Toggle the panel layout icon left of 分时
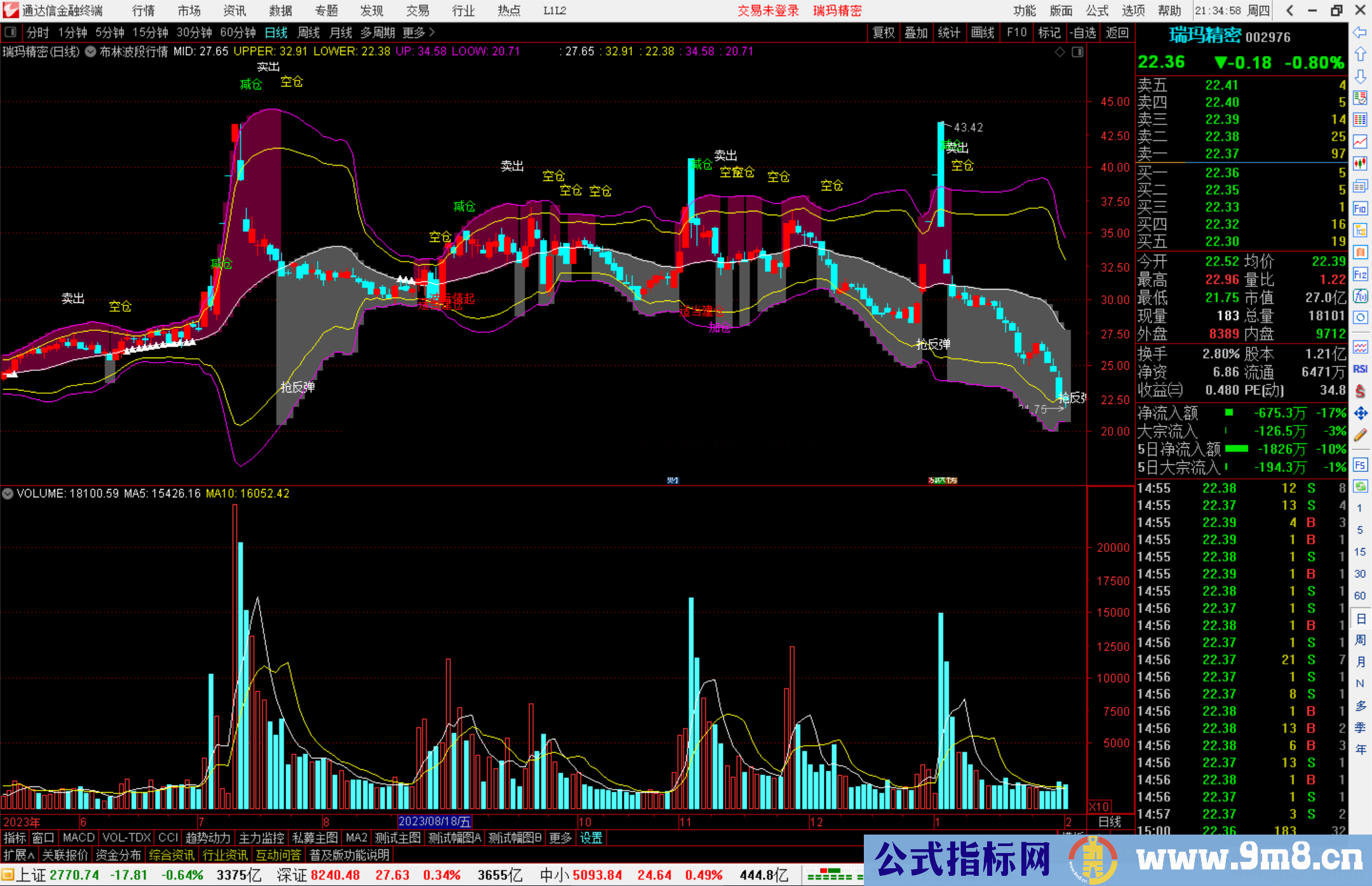This screenshot has height=886, width=1372. click(x=11, y=32)
